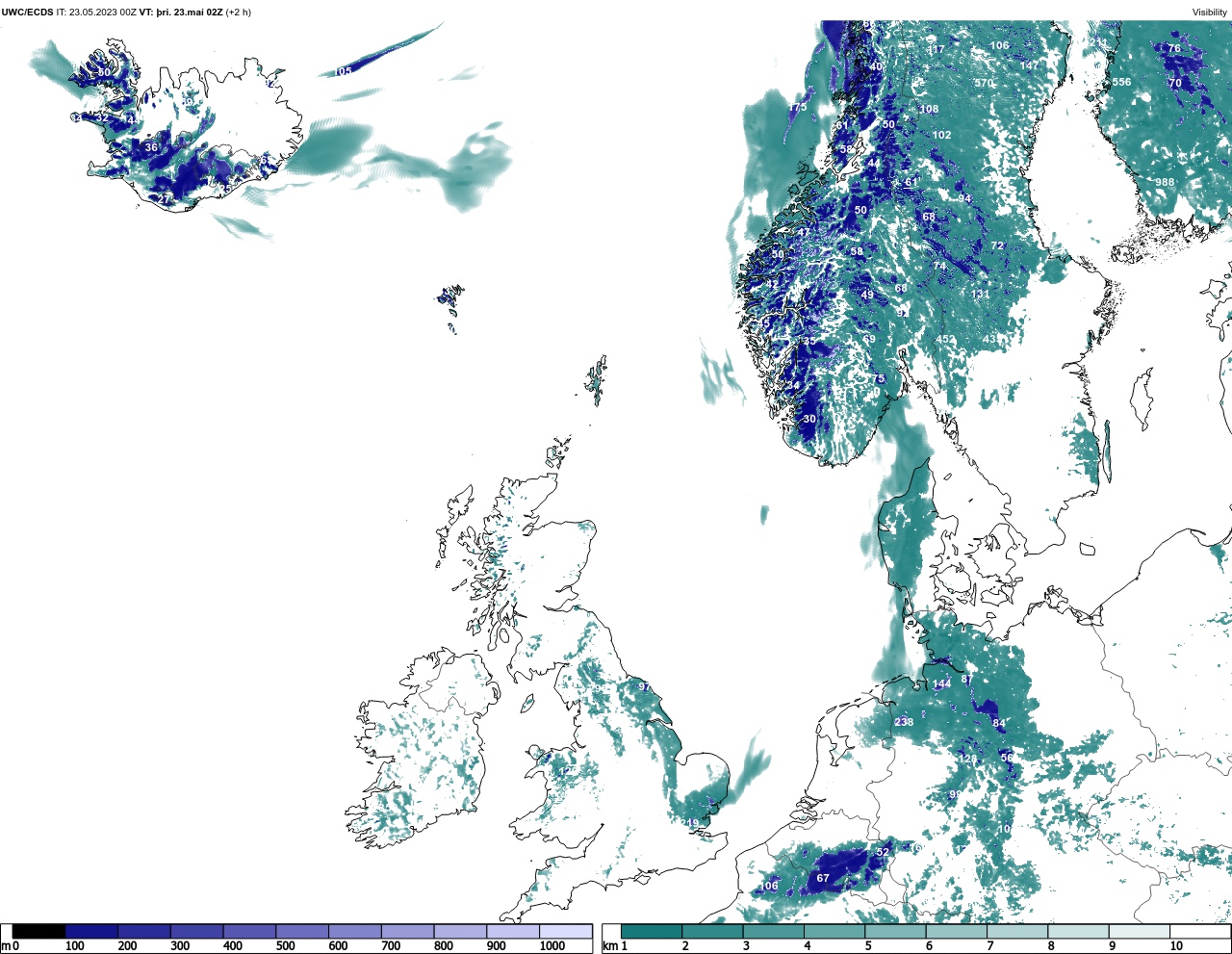
Task: Click the value '175' off the Norwegian coast
Action: (799, 107)
